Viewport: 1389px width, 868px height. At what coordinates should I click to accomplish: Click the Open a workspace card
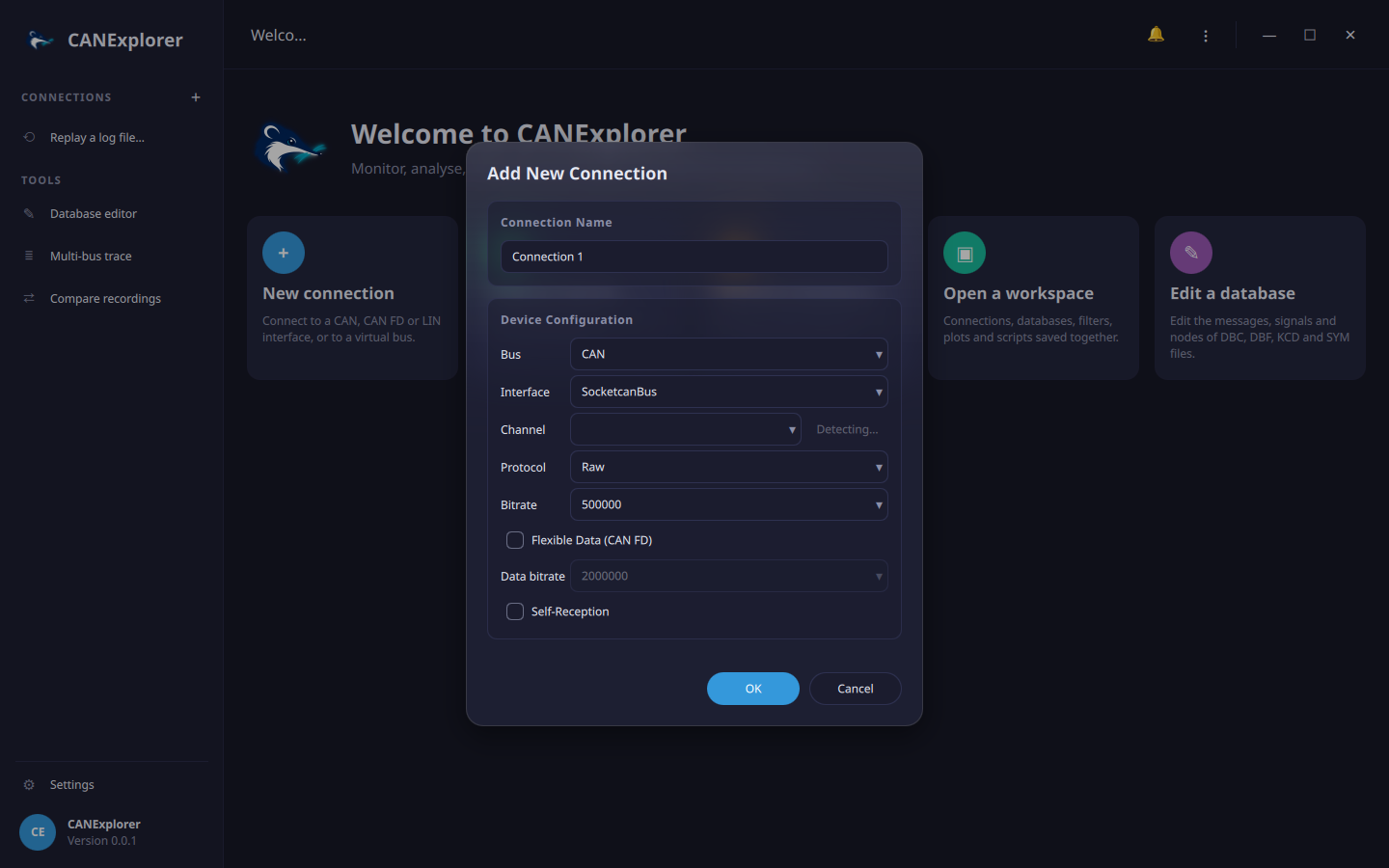(x=1033, y=298)
